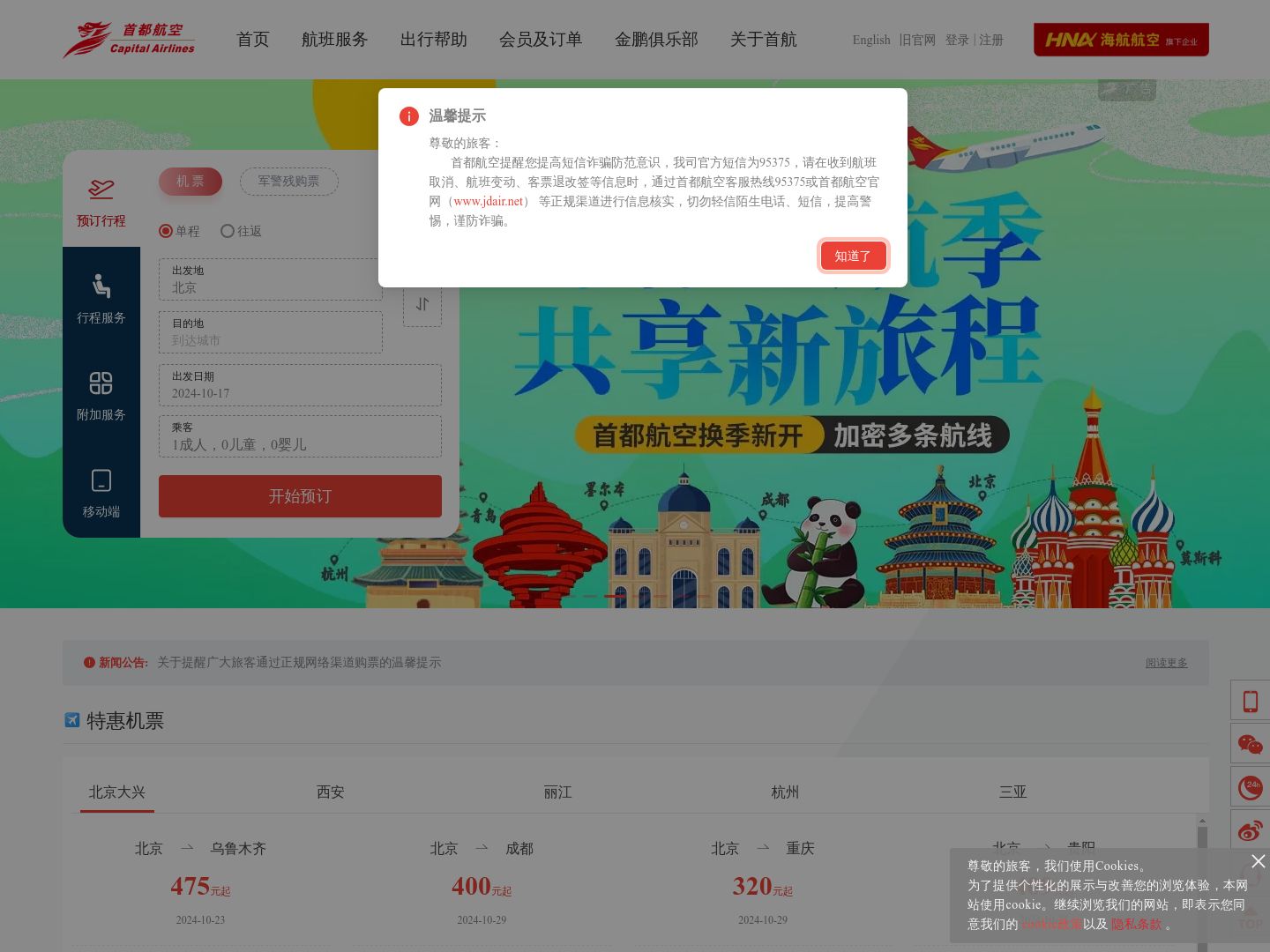The height and width of the screenshot is (952, 1270).
Task: Click the Capital Airlines logo
Action: (129, 40)
